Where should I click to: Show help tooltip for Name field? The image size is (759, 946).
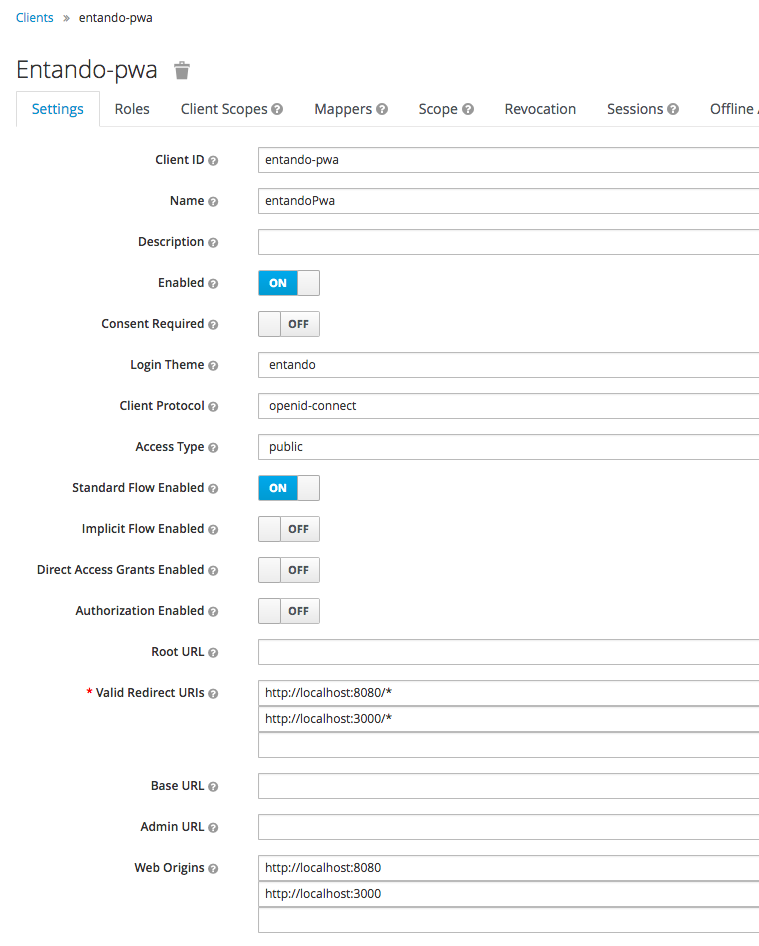pyautogui.click(x=213, y=202)
